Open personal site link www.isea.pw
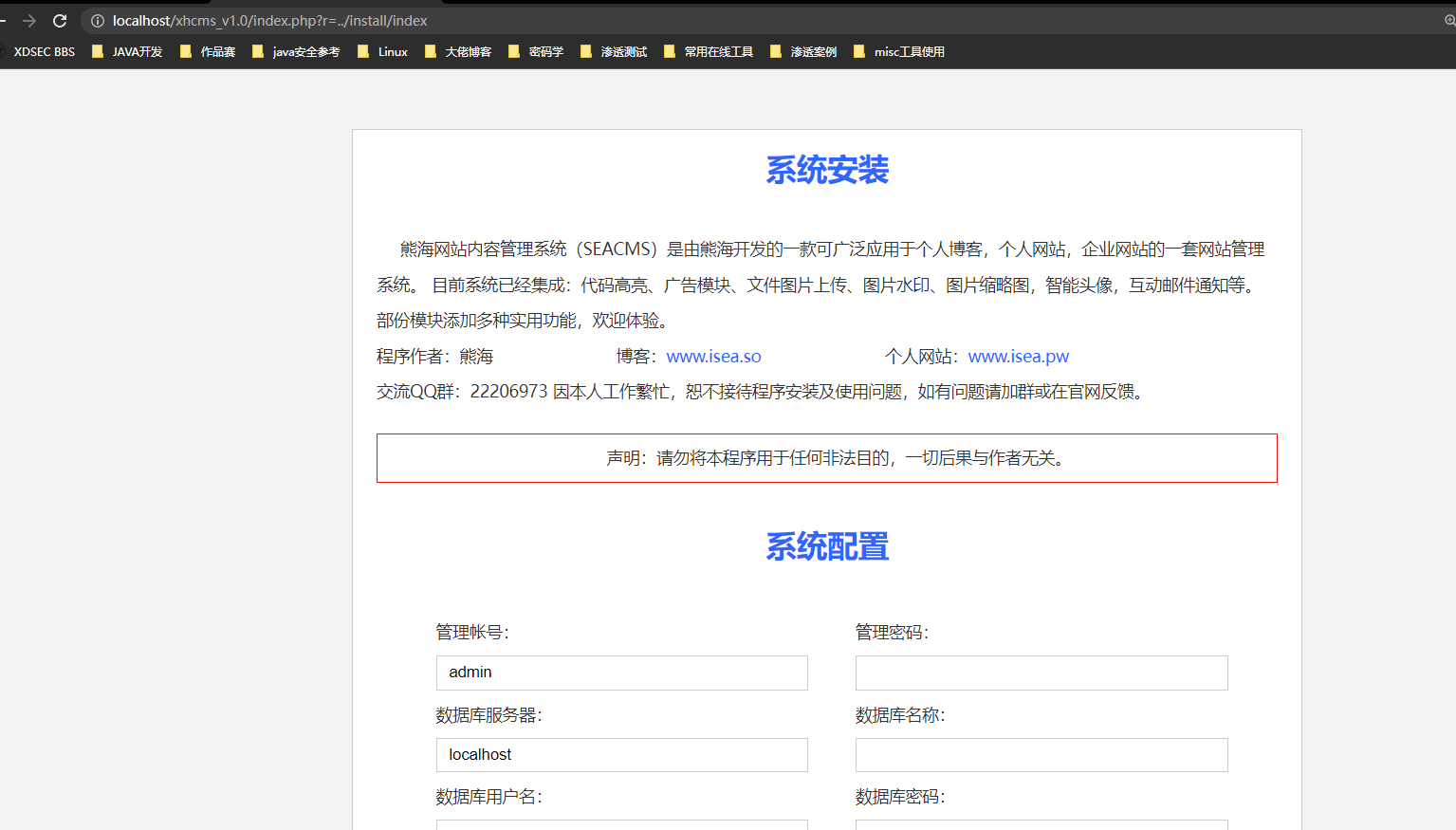The height and width of the screenshot is (830, 1456). pyautogui.click(x=1019, y=357)
